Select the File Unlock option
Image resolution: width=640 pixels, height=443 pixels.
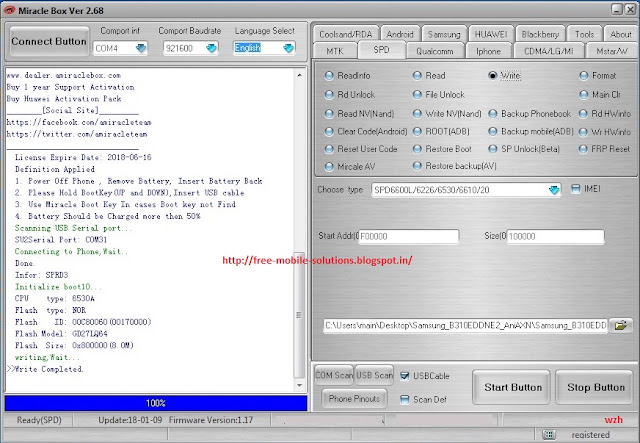[x=417, y=95]
